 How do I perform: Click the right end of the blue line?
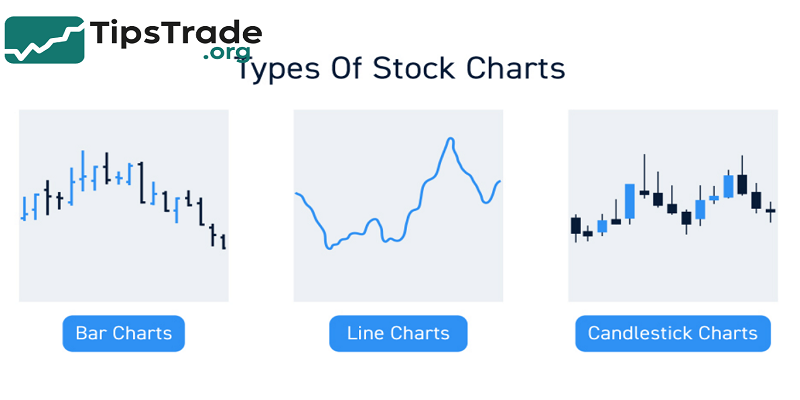click(499, 181)
